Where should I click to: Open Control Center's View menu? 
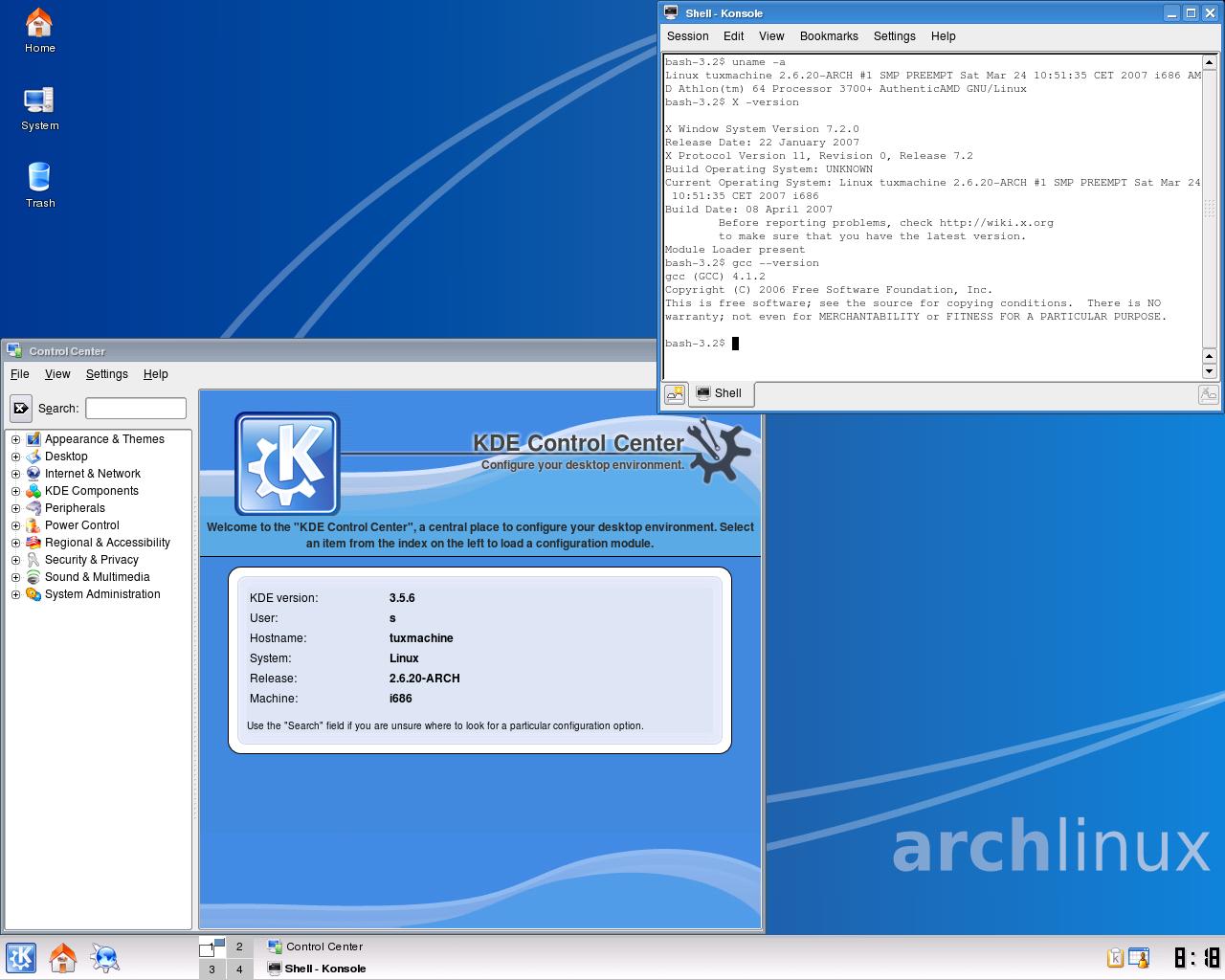click(x=57, y=374)
